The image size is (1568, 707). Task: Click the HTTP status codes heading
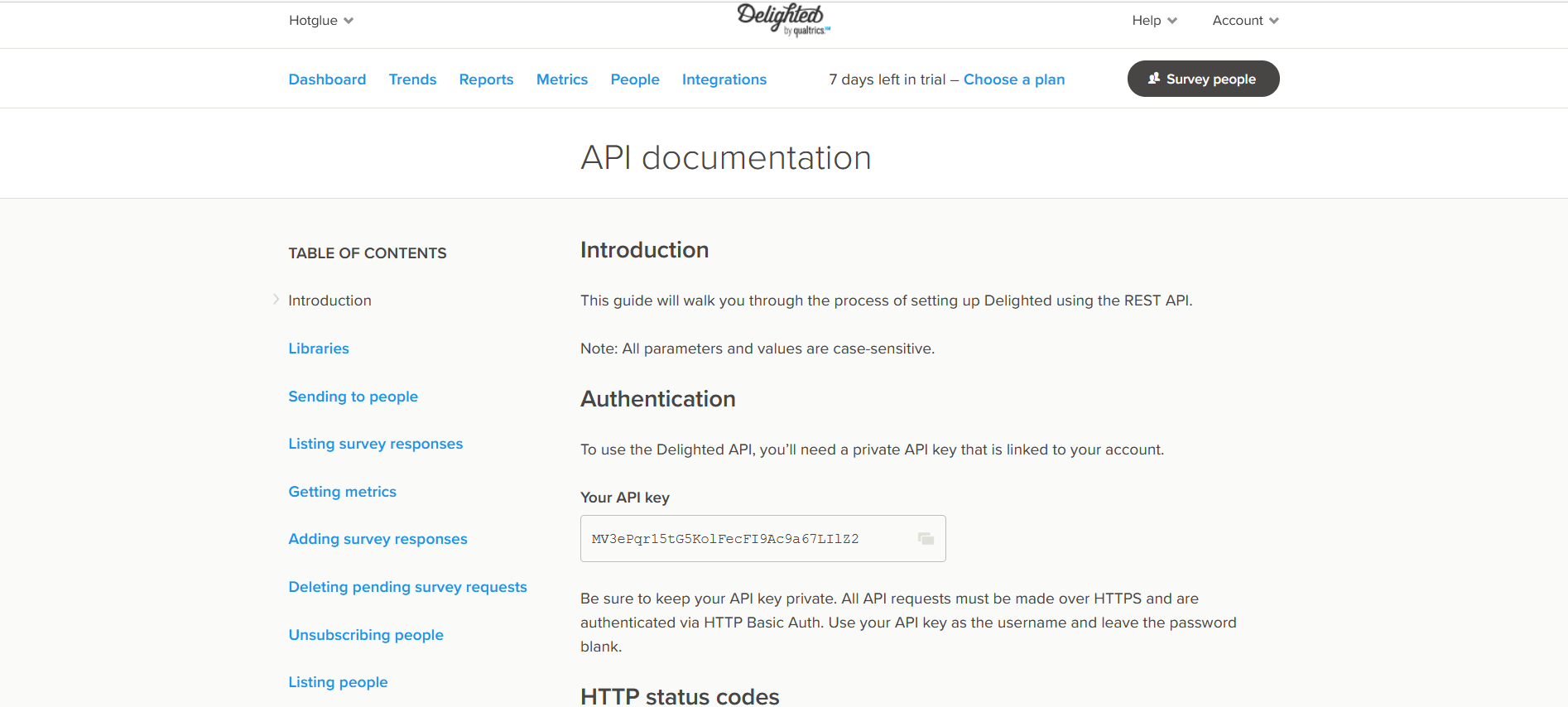click(680, 696)
